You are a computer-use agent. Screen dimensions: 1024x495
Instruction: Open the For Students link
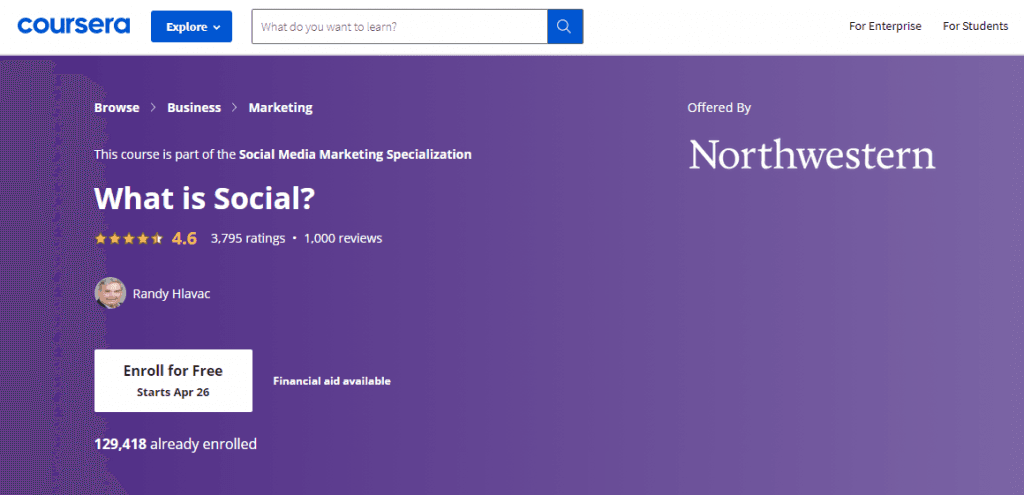(x=975, y=26)
